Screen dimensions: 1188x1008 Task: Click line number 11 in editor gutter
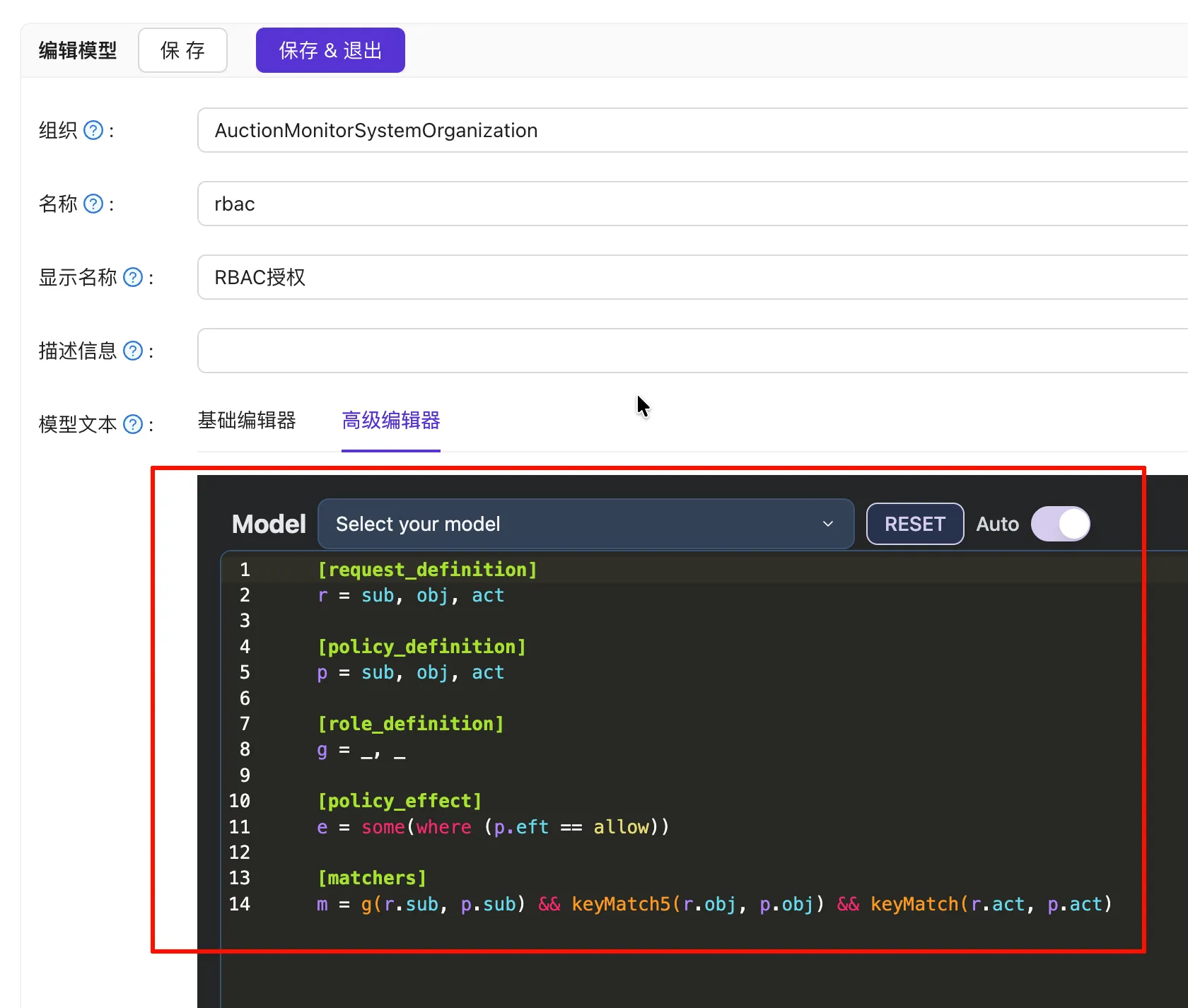[239, 828]
